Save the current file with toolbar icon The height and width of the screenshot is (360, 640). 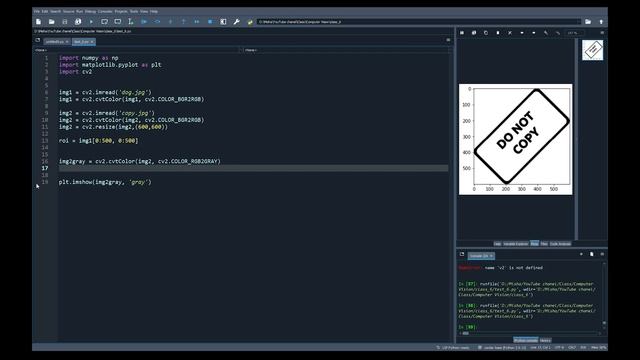coord(64,22)
